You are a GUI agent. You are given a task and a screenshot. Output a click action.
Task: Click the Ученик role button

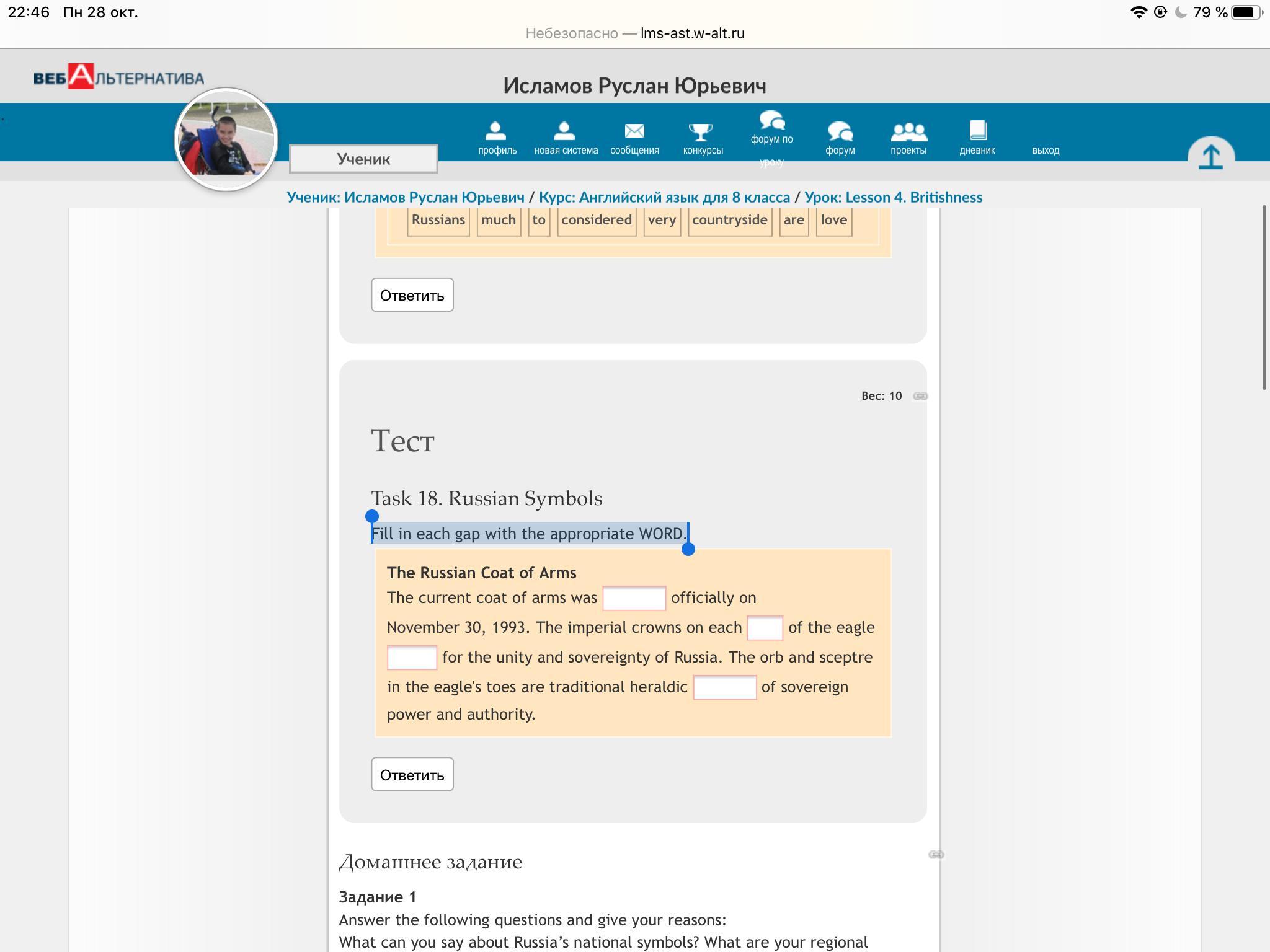(363, 159)
